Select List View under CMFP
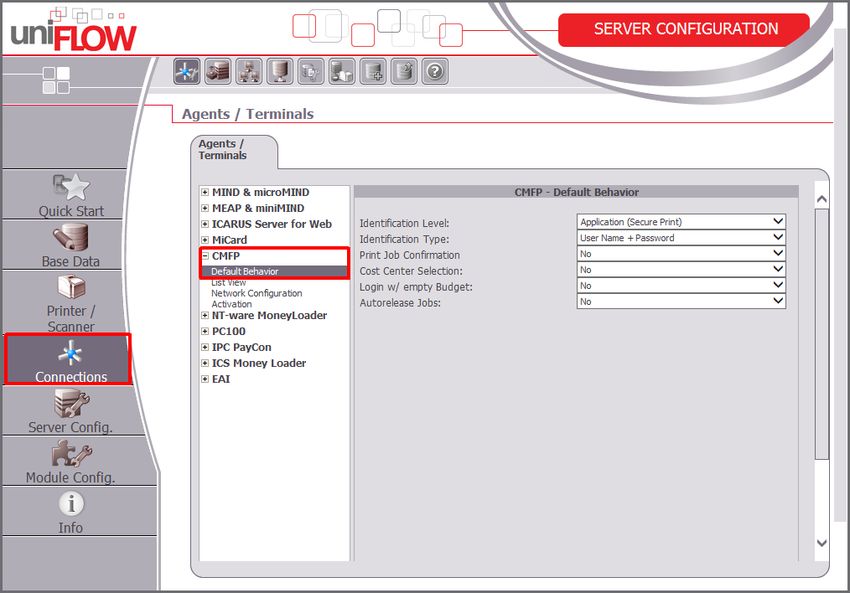Screen dimensions: 850x593 [228, 283]
